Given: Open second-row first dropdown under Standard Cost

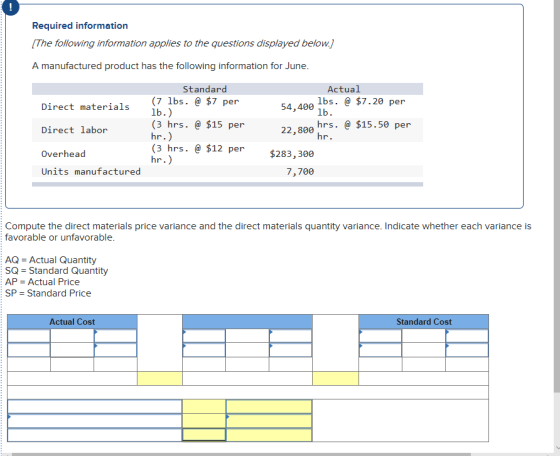Looking at the screenshot, I should [x=380, y=350].
